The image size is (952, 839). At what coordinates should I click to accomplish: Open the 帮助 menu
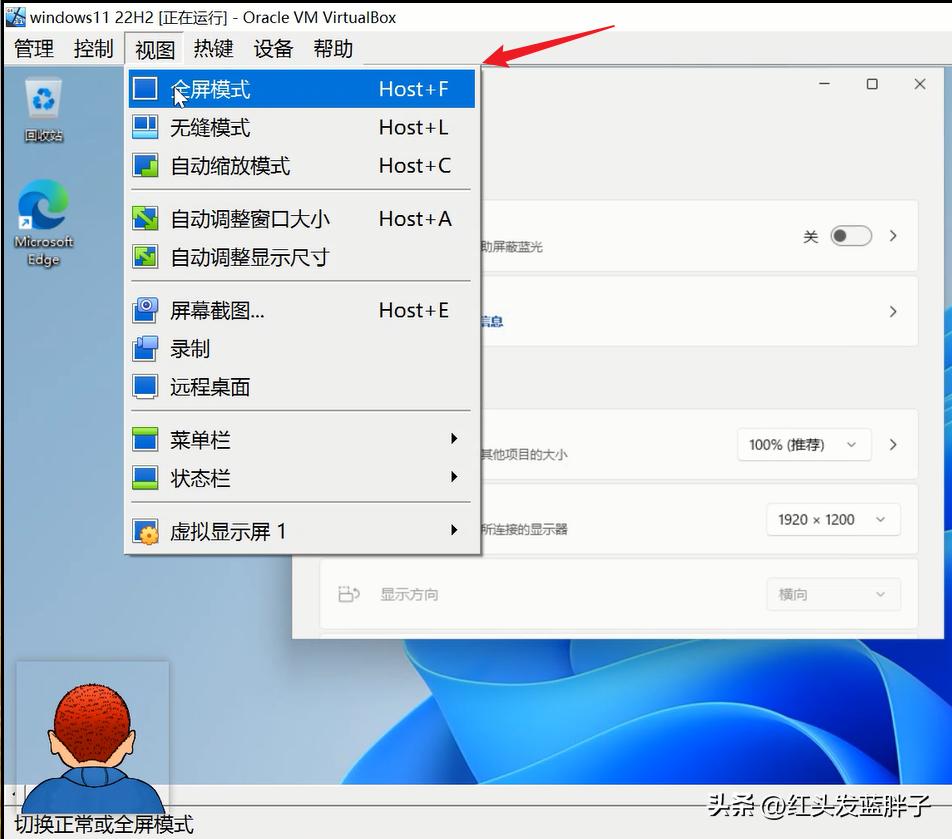tap(333, 48)
